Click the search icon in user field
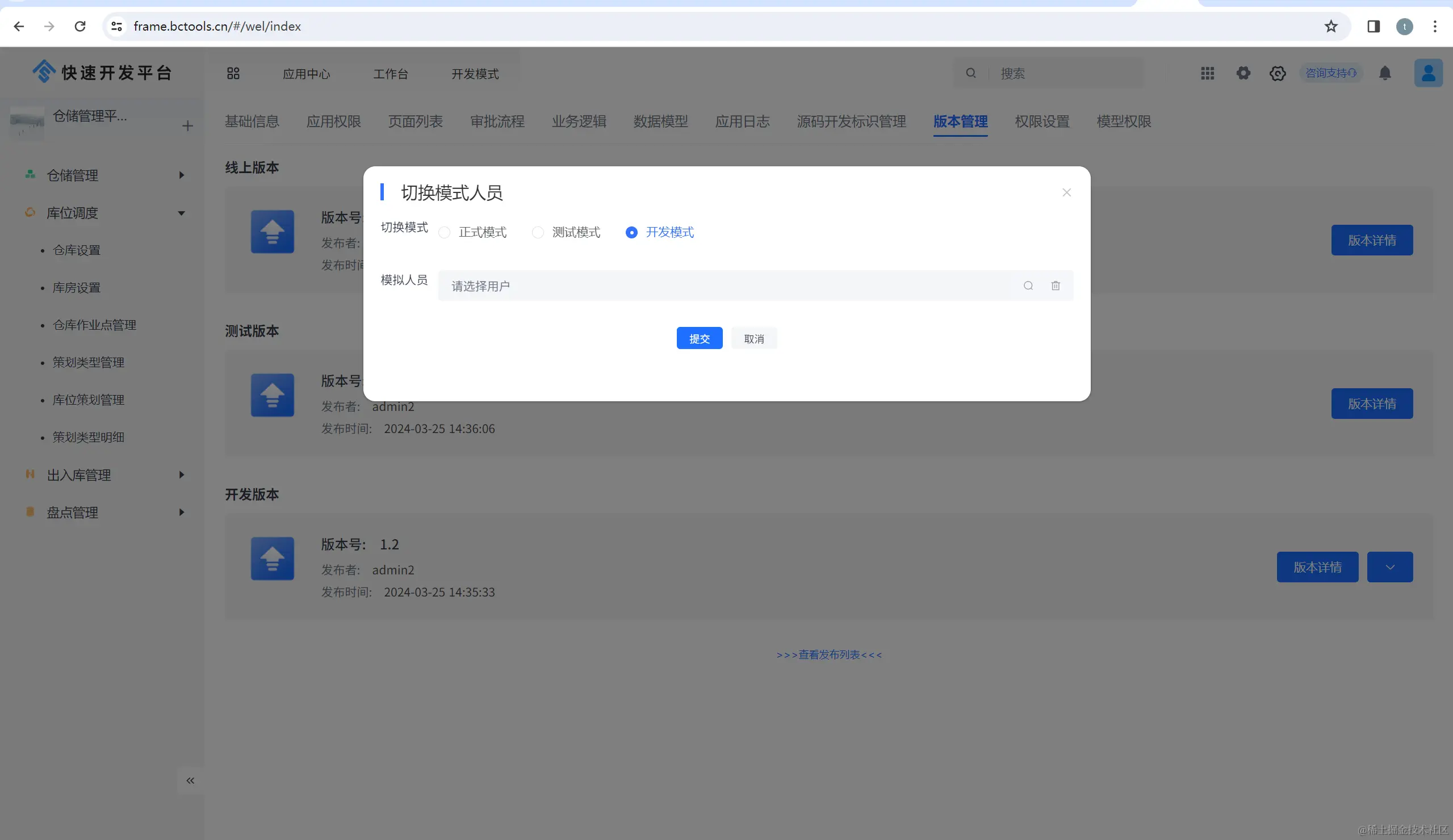 [1028, 285]
